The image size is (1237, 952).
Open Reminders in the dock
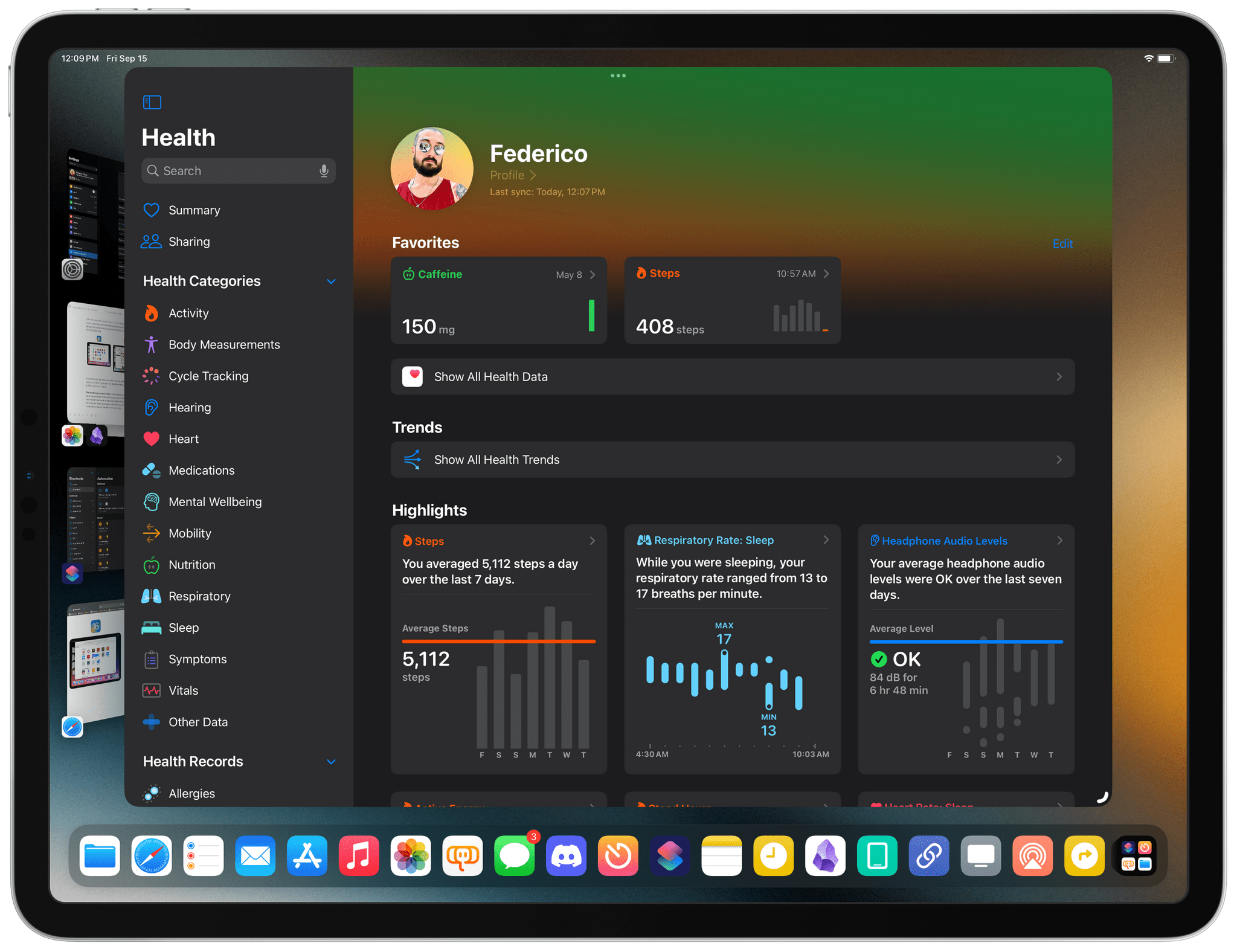[x=204, y=856]
